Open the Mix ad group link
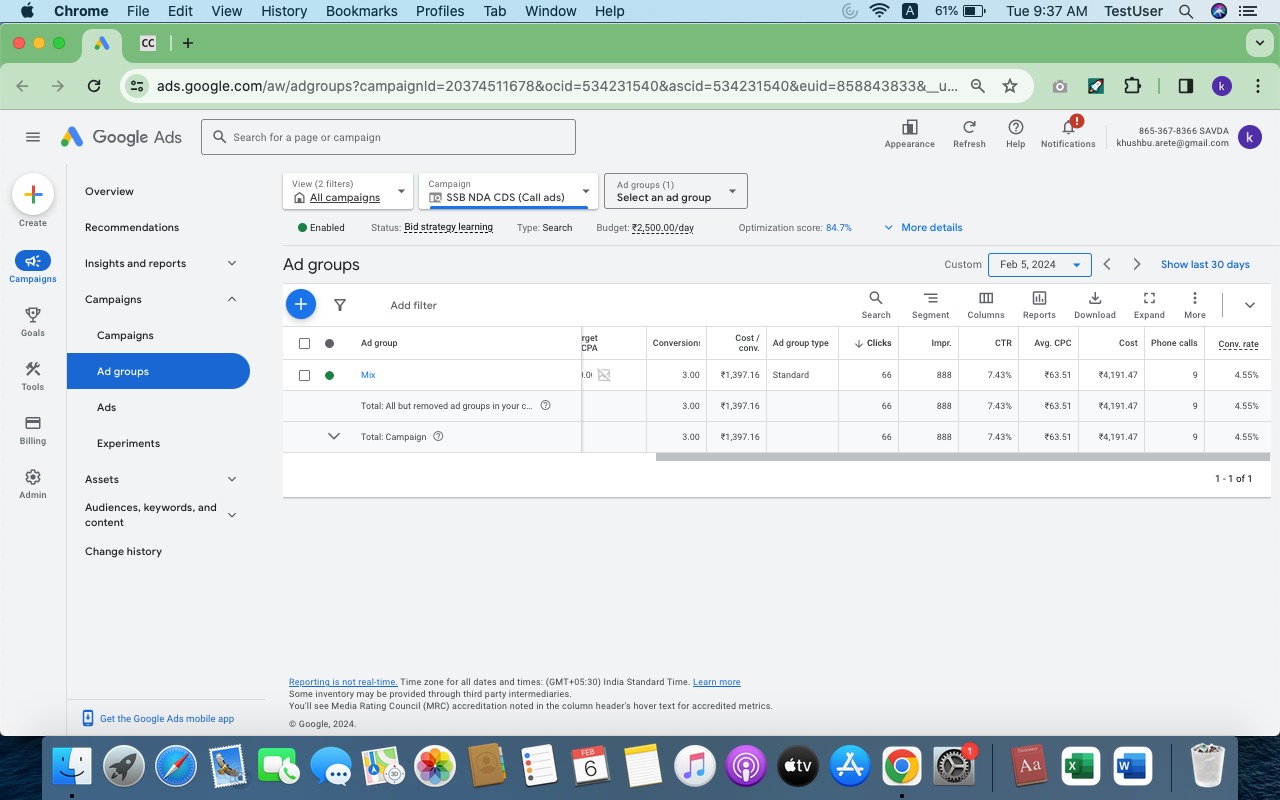This screenshot has height=800, width=1280. [368, 375]
